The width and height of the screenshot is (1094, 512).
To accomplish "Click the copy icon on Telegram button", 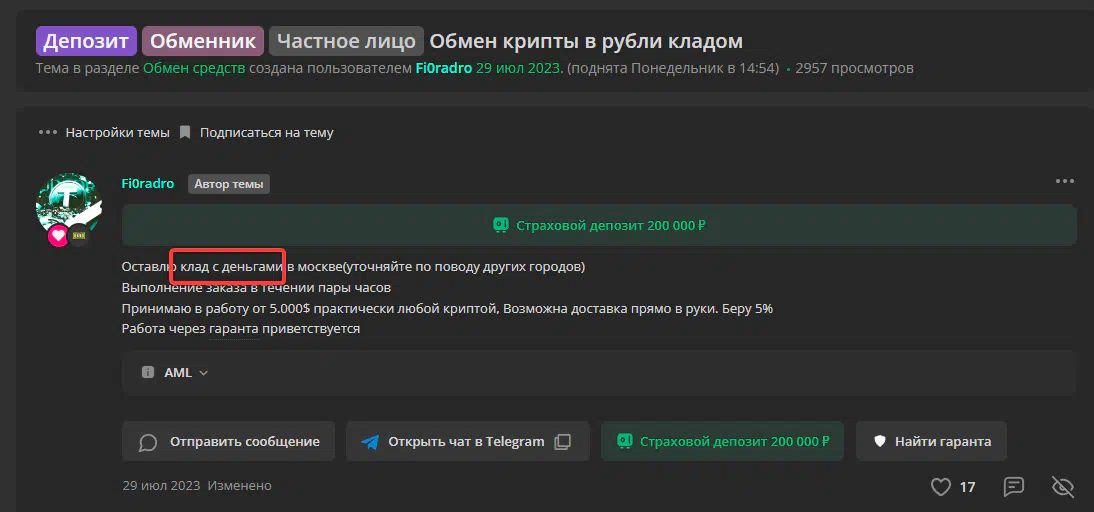I will click(x=562, y=442).
